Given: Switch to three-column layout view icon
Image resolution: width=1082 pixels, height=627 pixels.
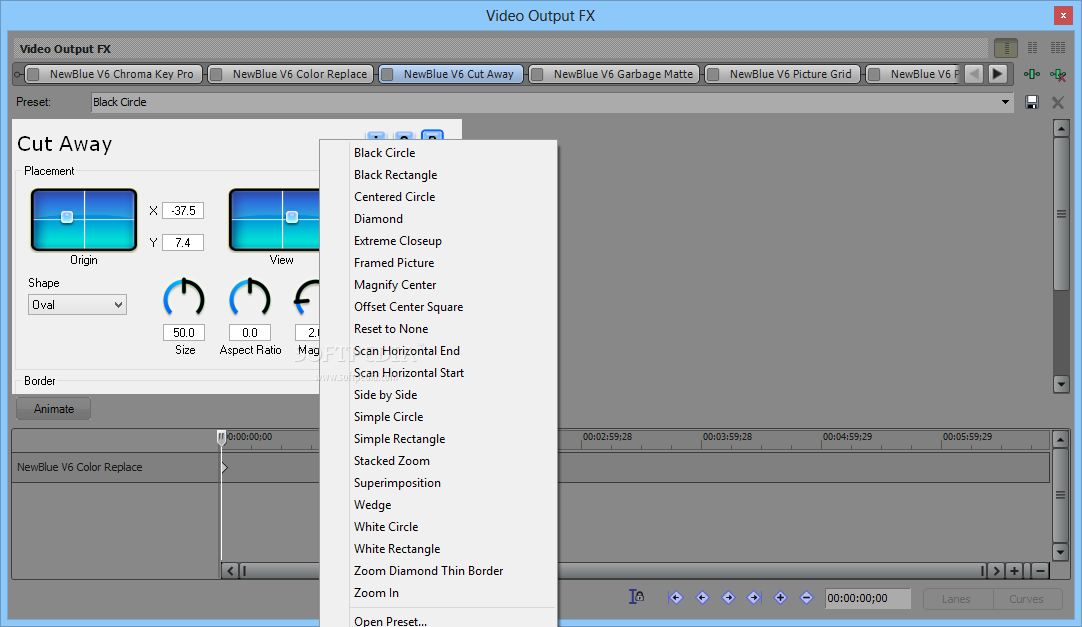Looking at the screenshot, I should click(x=1058, y=48).
